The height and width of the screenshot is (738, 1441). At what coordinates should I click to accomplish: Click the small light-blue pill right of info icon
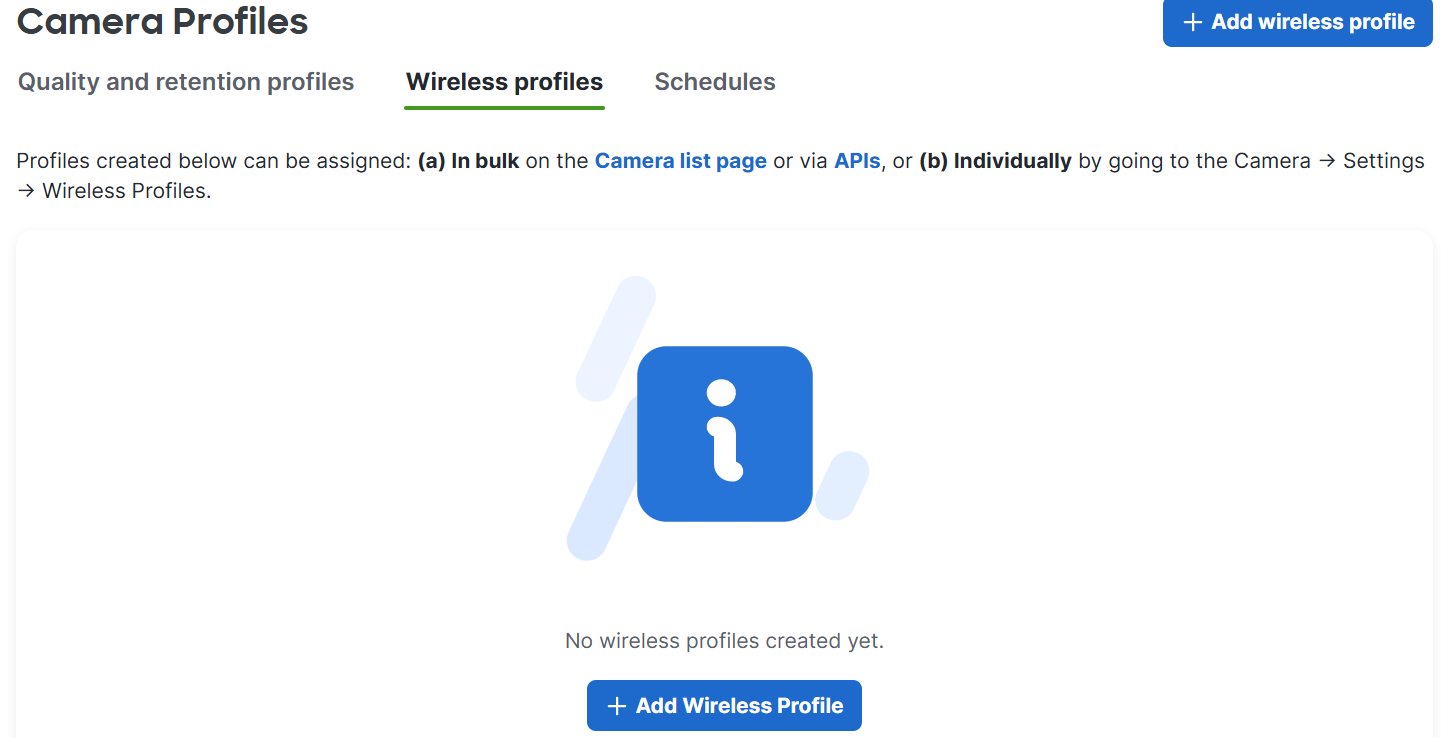[841, 485]
